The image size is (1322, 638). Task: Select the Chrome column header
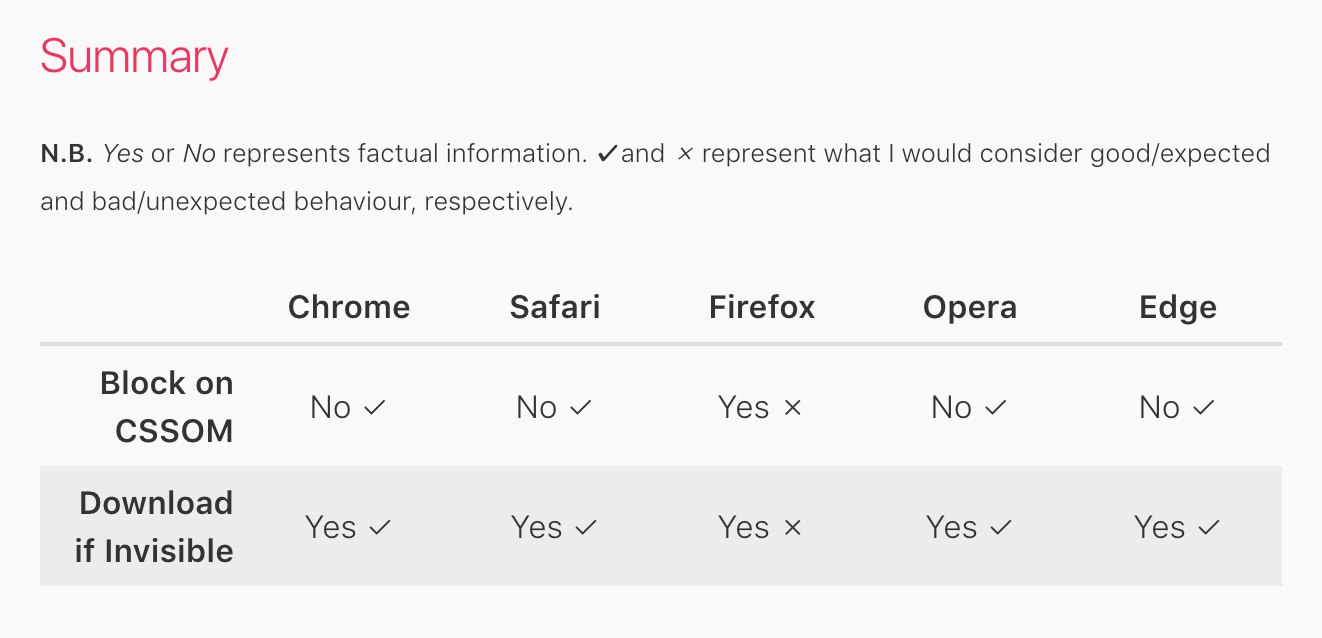coord(349,306)
